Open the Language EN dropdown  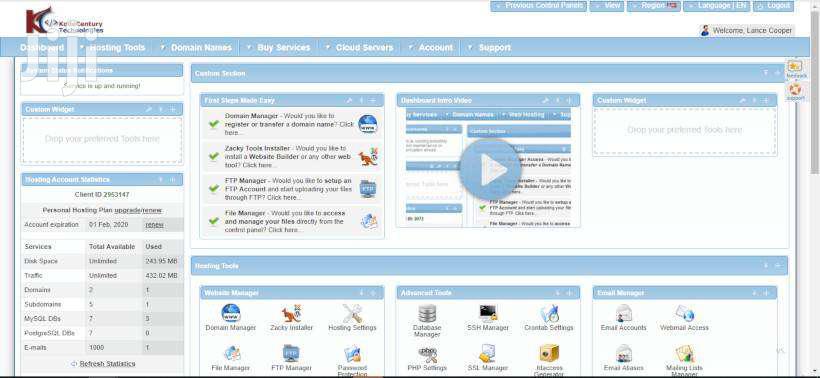point(716,6)
